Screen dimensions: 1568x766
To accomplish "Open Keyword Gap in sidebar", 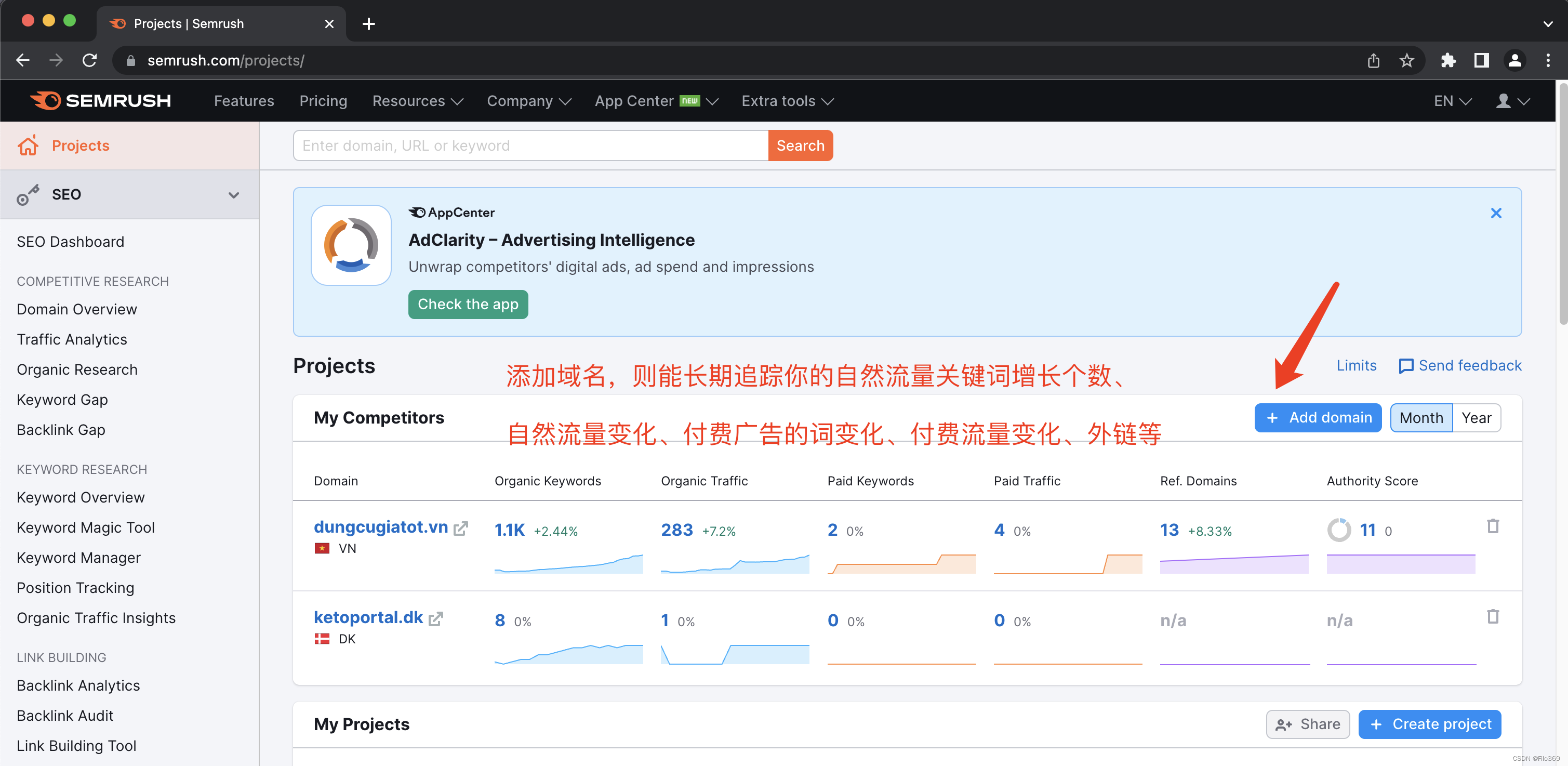I will [x=62, y=400].
